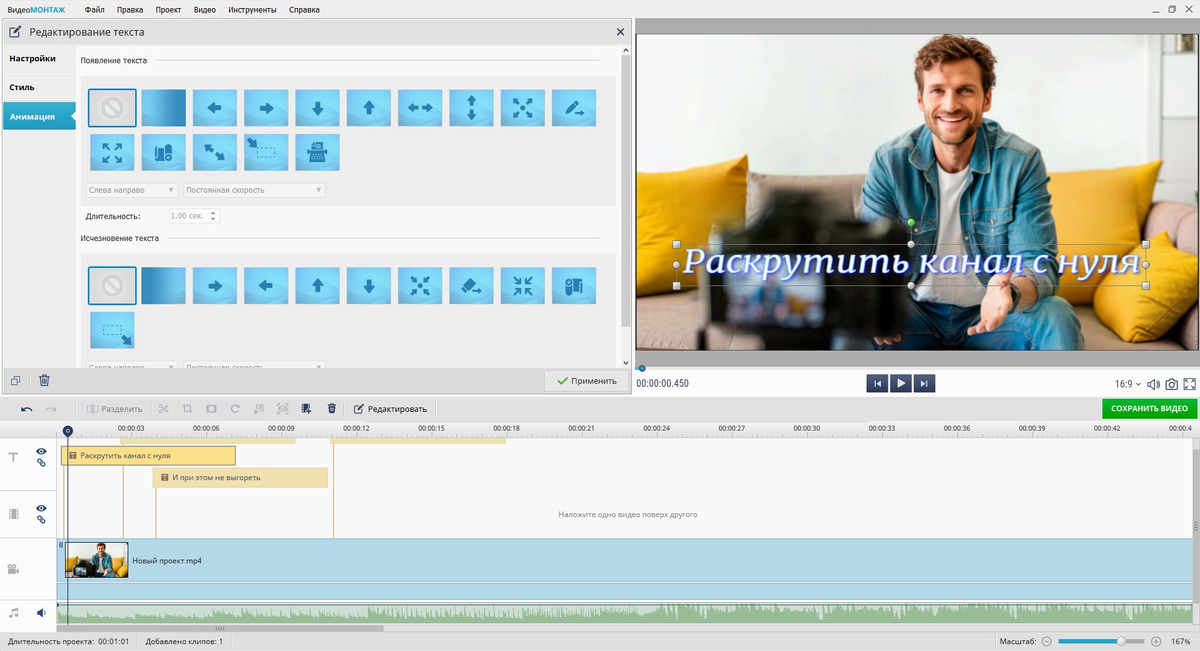Select typewriter appearance animation
Screen dimensions: 1200x651
(x=318, y=152)
